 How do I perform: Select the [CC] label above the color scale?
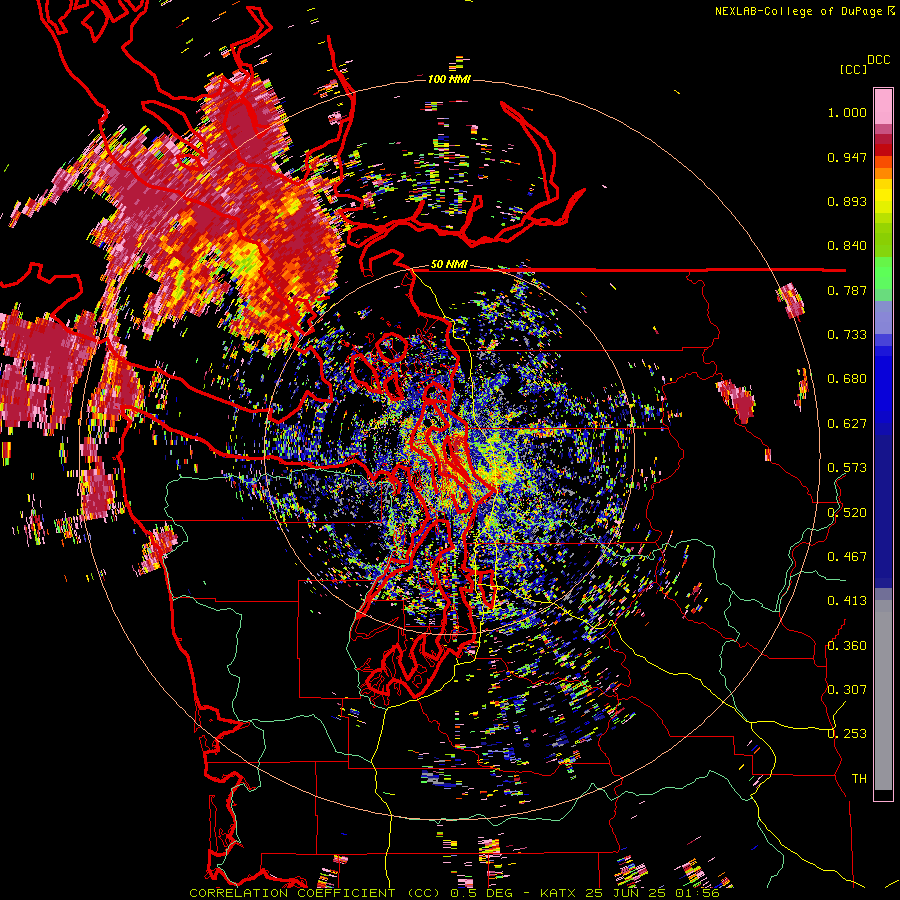[853, 69]
